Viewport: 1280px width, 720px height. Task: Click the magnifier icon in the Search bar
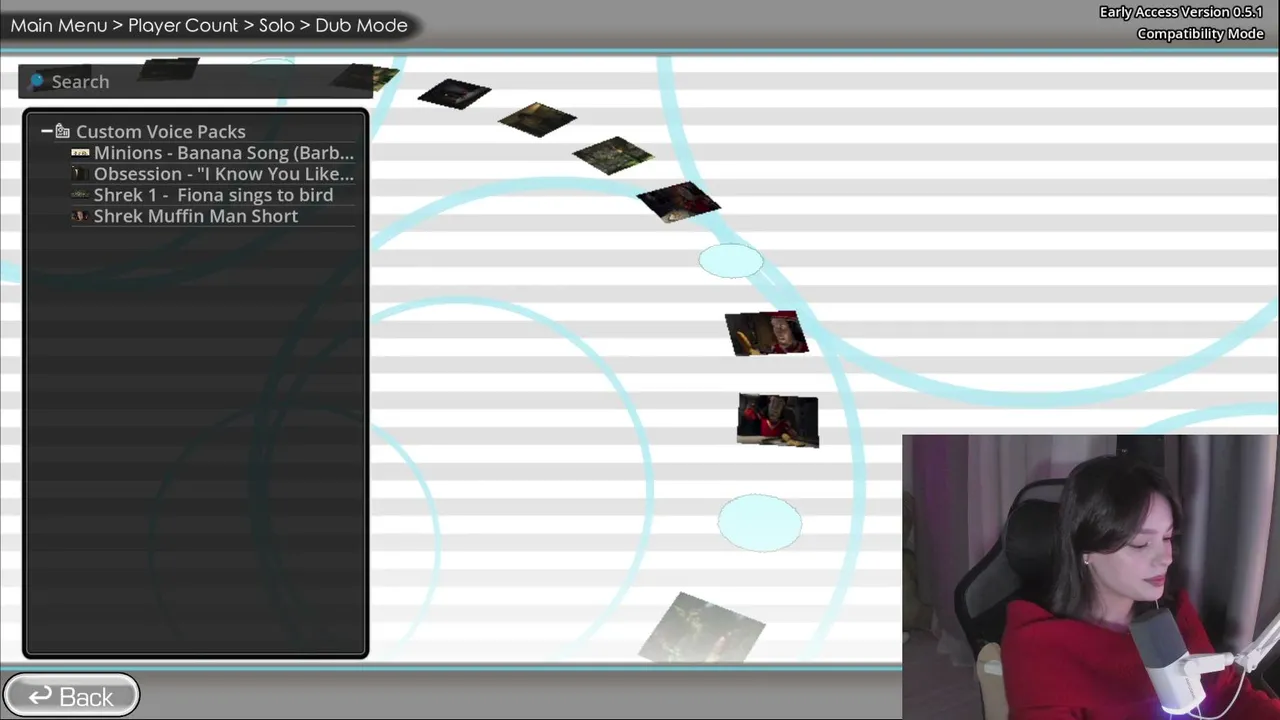[x=38, y=81]
